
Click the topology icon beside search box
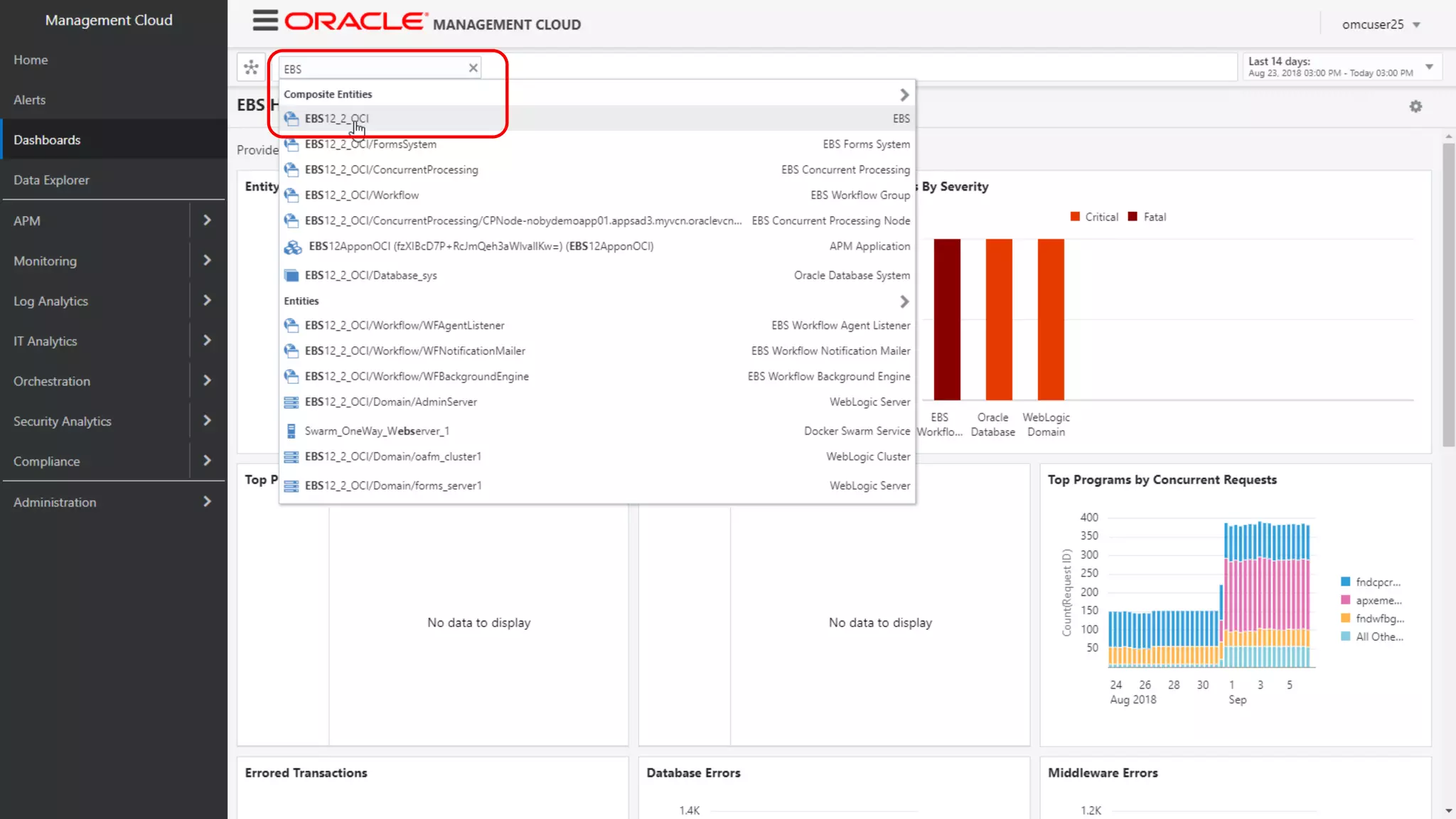point(251,68)
